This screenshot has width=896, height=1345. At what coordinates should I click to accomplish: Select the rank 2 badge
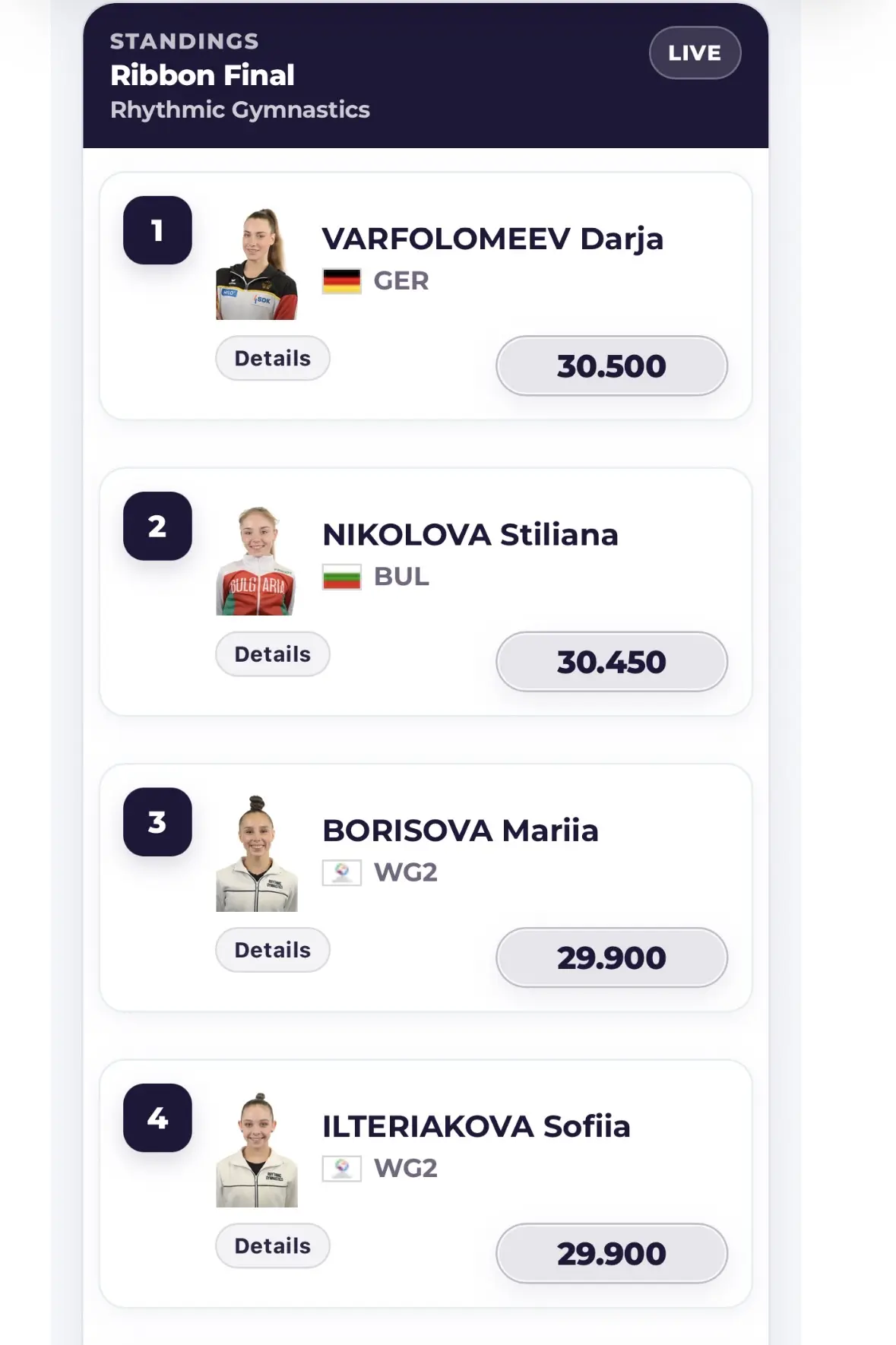click(157, 526)
